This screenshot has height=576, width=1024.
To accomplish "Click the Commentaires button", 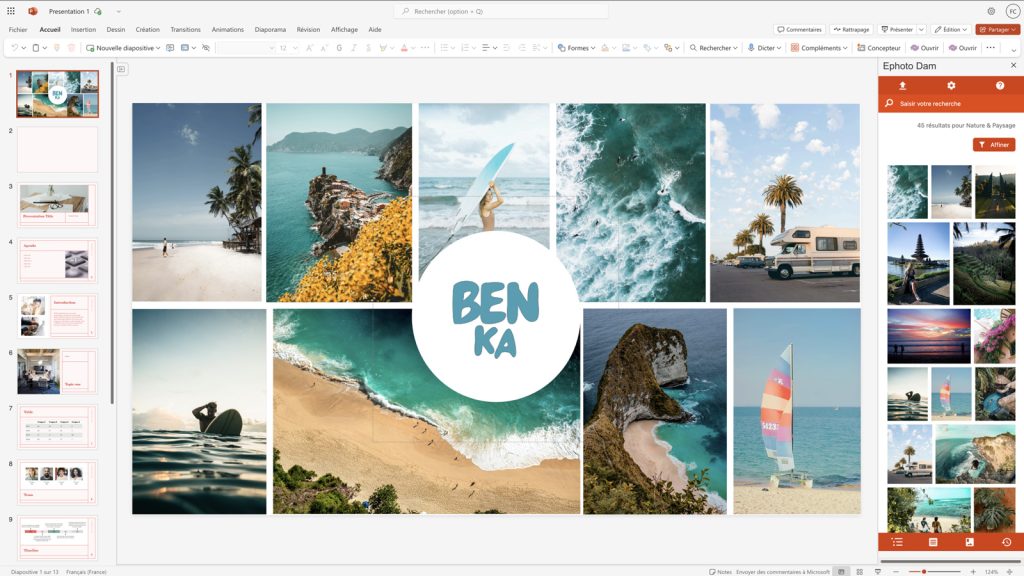I will 799,29.
